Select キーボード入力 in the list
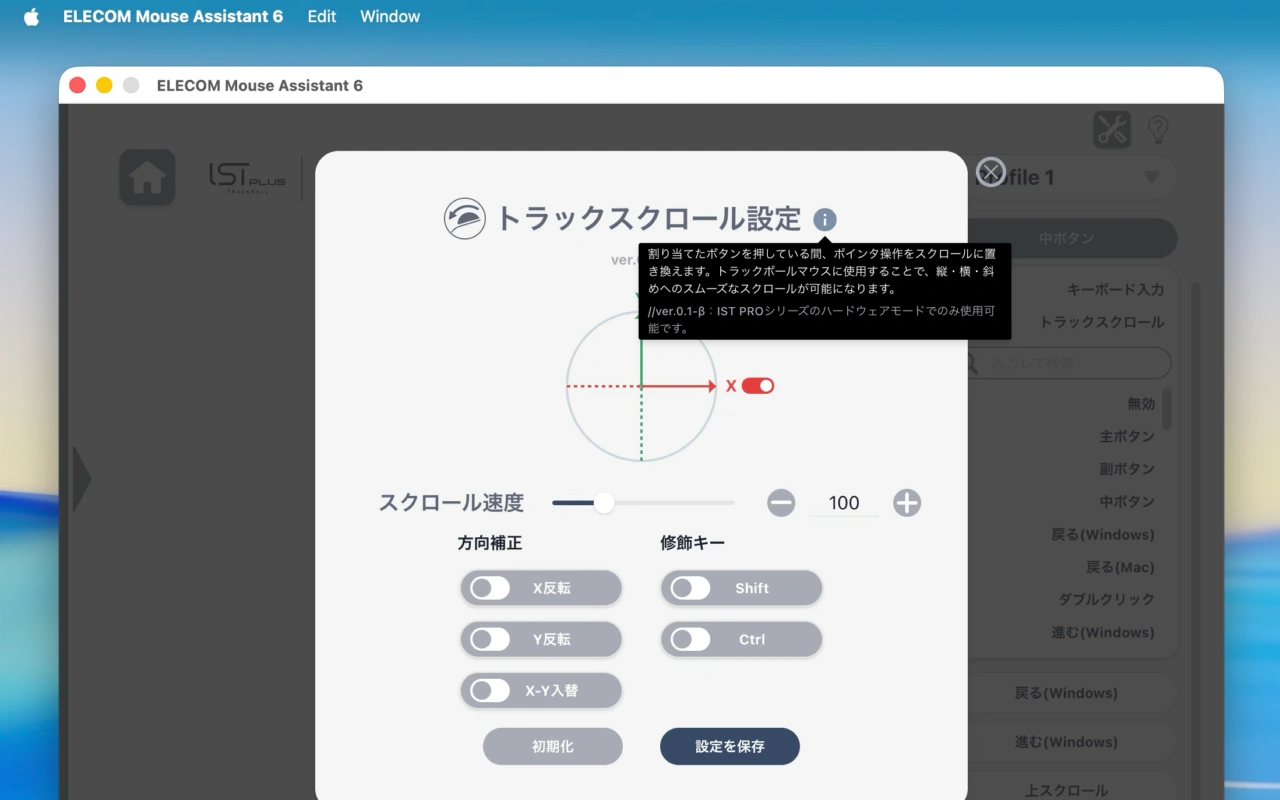 tap(1115, 289)
